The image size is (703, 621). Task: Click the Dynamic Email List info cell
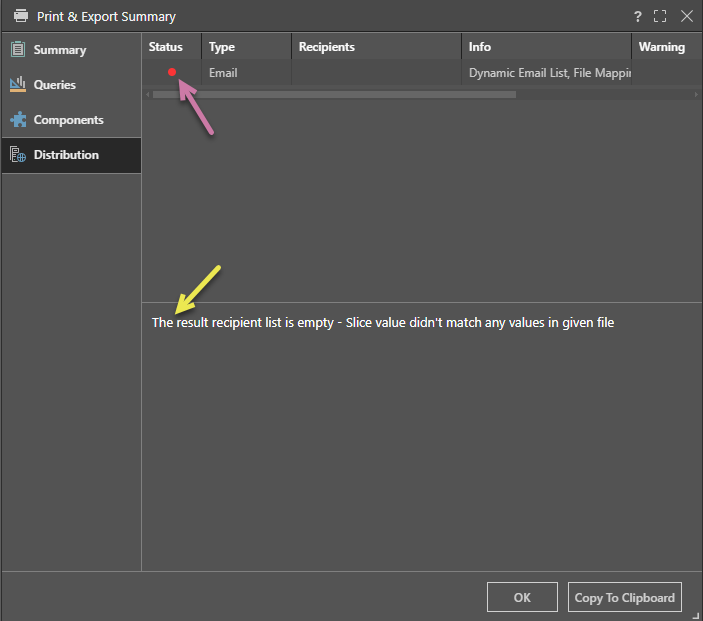[548, 73]
